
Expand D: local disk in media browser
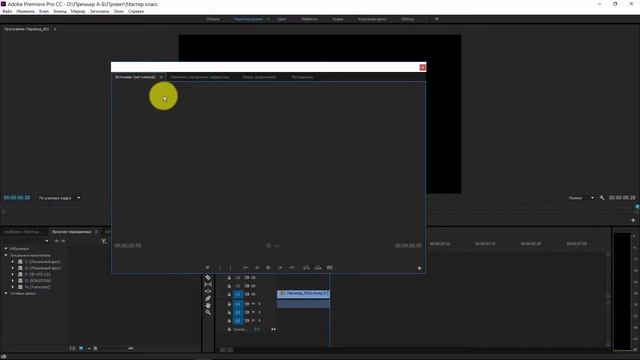13,268
